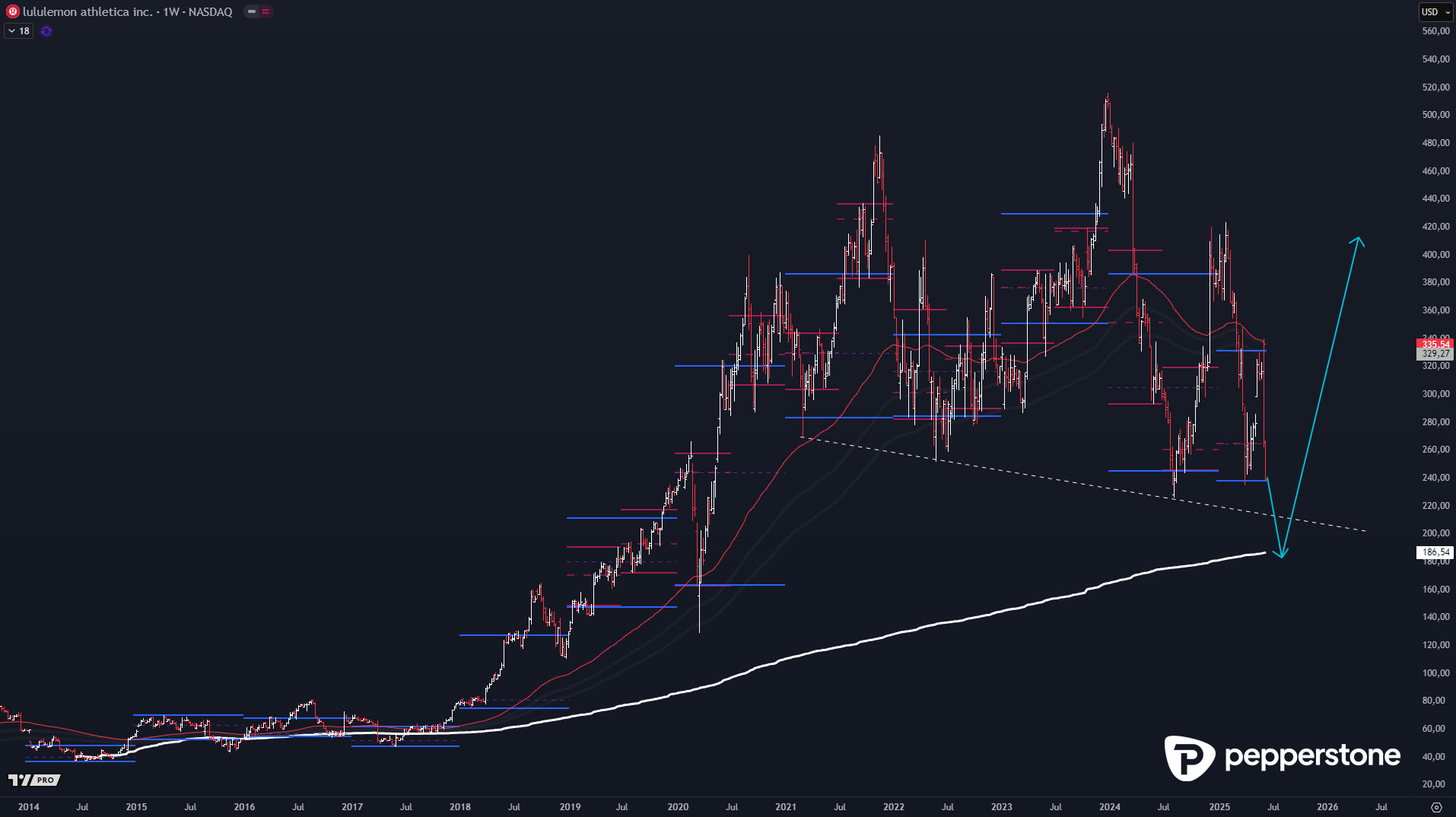Click the 2024 label on time axis

click(x=1110, y=807)
